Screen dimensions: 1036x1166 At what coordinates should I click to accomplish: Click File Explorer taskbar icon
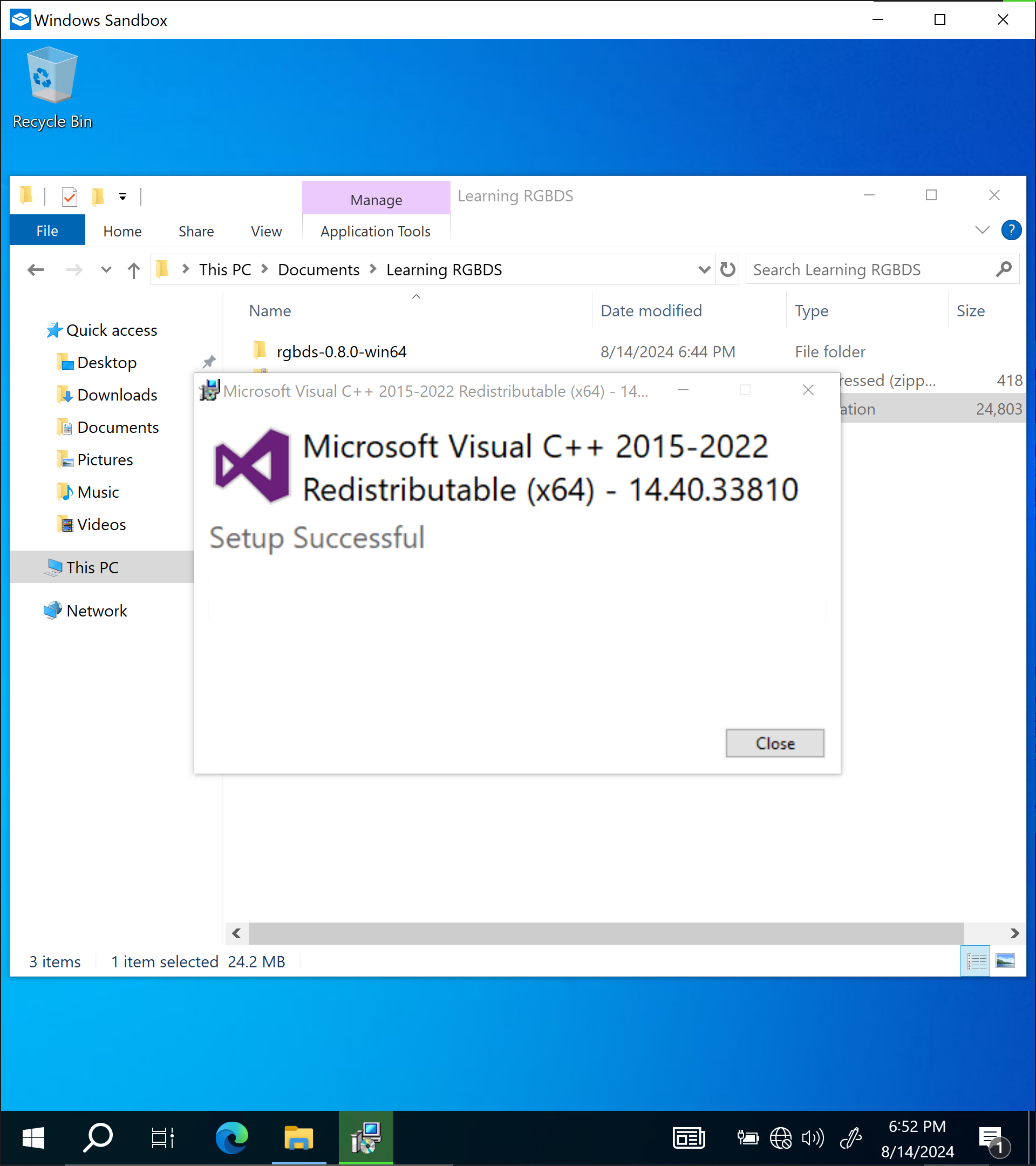299,1138
